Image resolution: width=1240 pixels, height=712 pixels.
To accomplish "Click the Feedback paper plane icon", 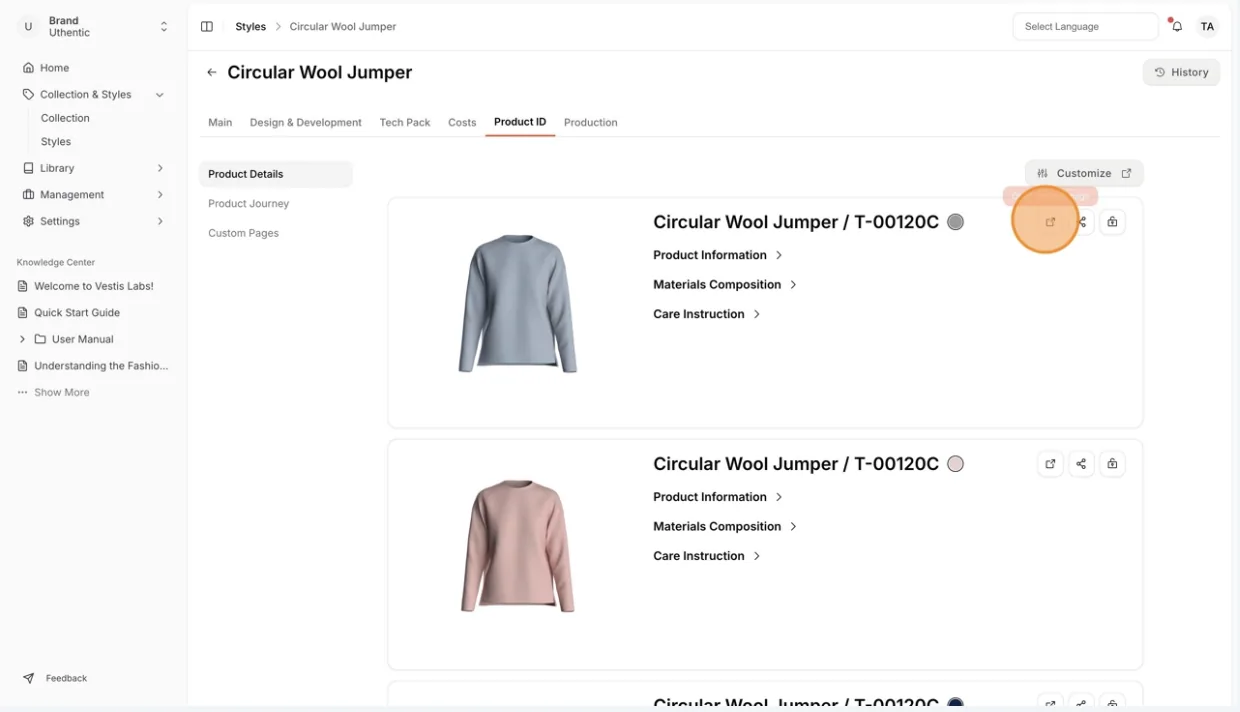I will 28,678.
